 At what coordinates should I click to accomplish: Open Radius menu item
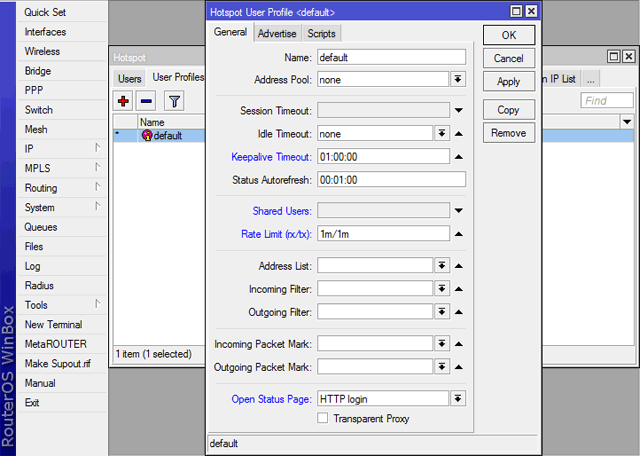click(62, 285)
